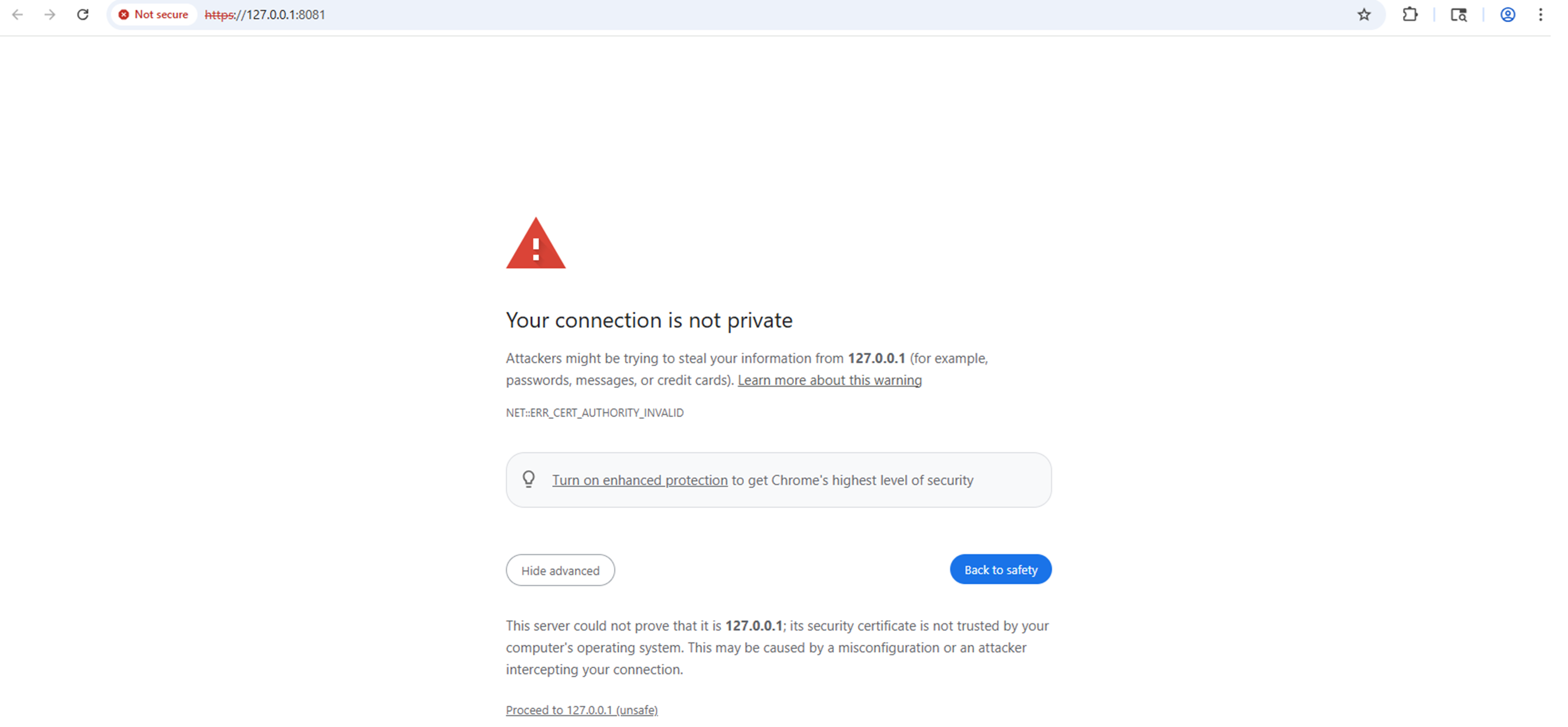
Task: Click the lightbulb icon in the protection banner
Action: 529,479
